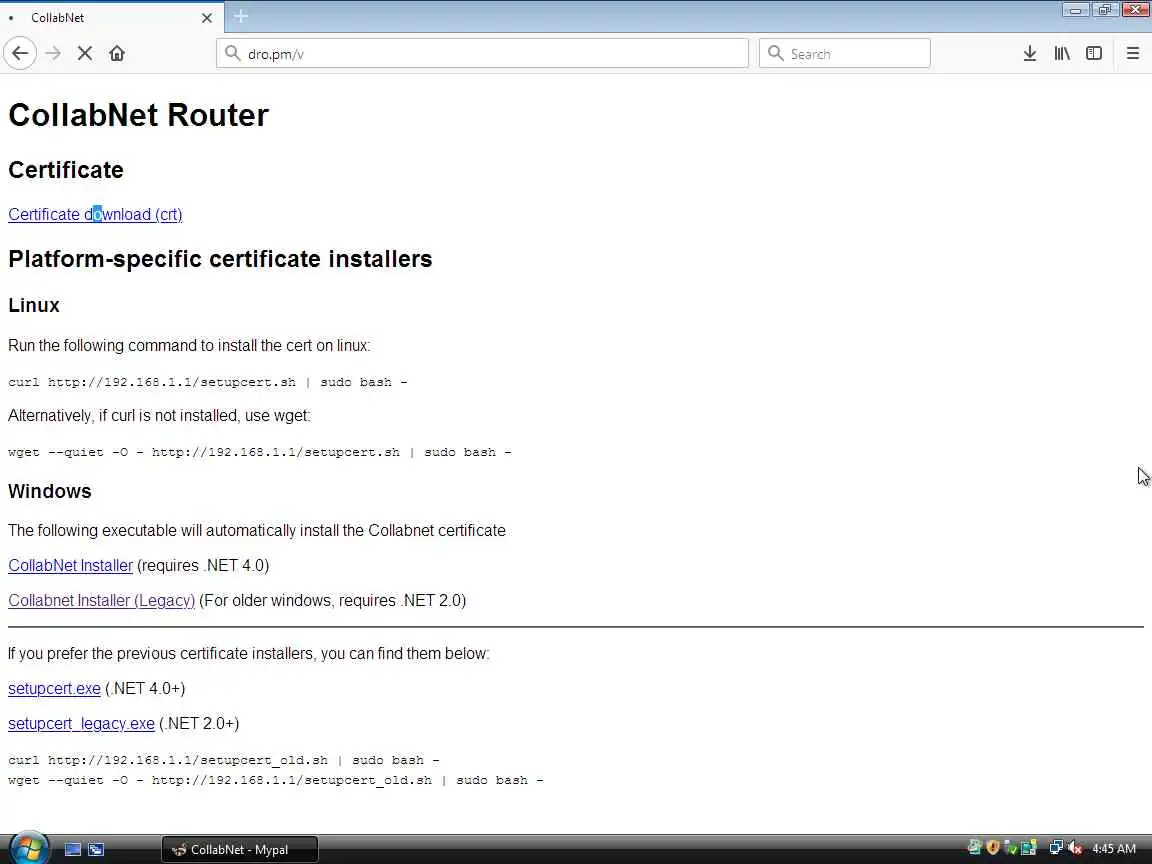Click the Windows section heading
Viewport: 1152px width, 864px height.
[x=50, y=492]
